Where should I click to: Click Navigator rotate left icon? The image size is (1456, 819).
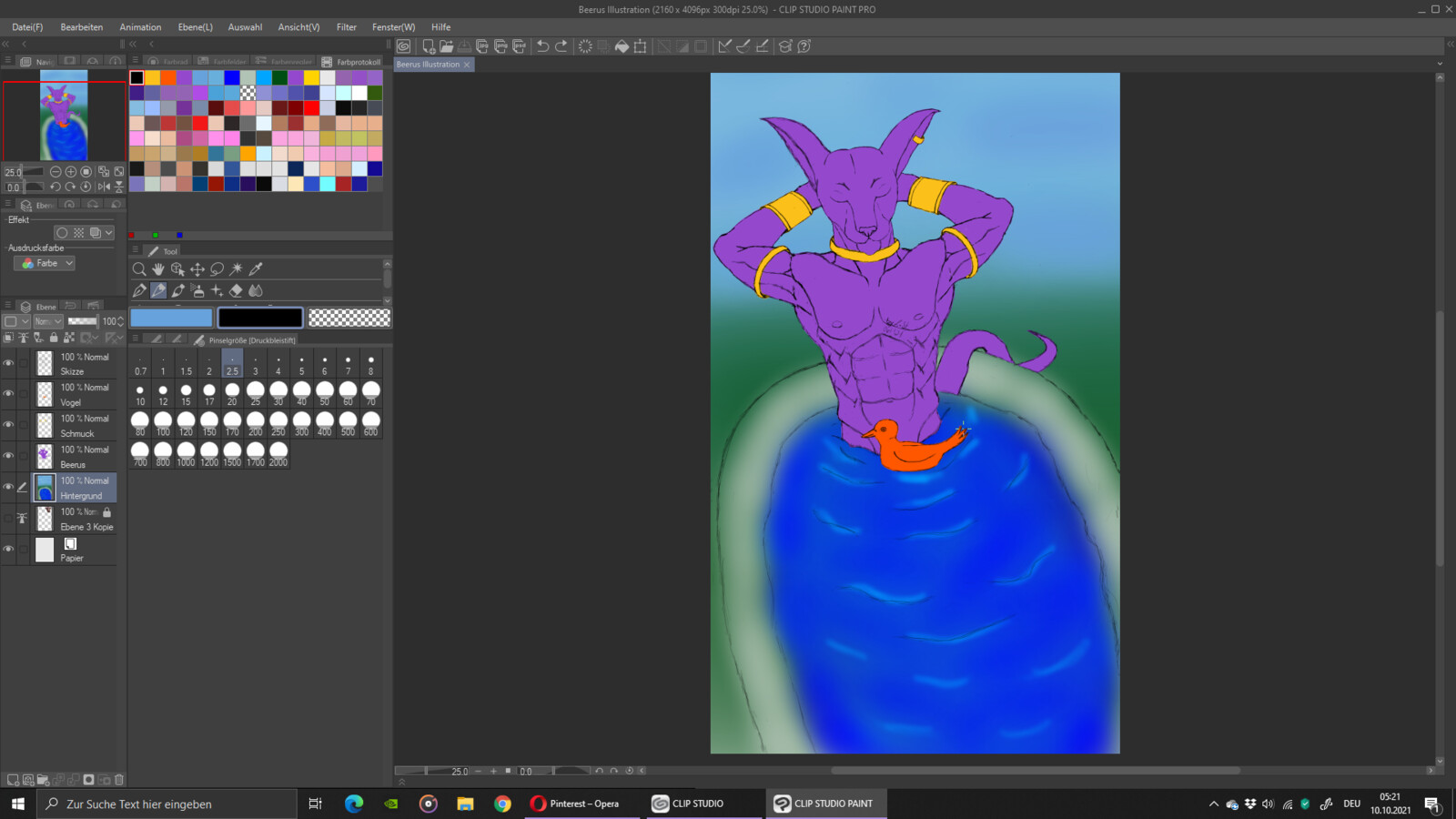(56, 187)
